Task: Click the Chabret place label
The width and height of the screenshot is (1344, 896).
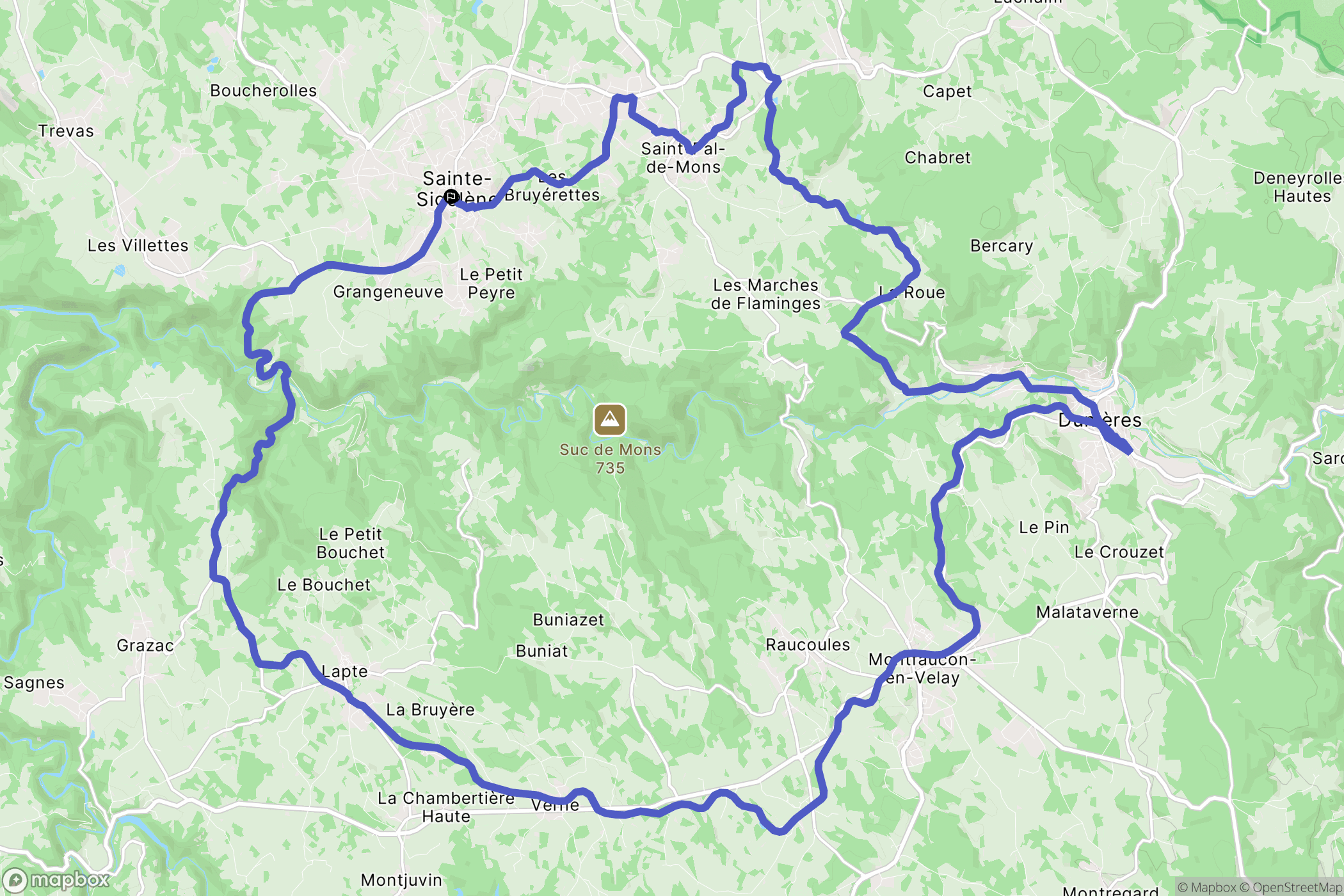Action: 938,157
